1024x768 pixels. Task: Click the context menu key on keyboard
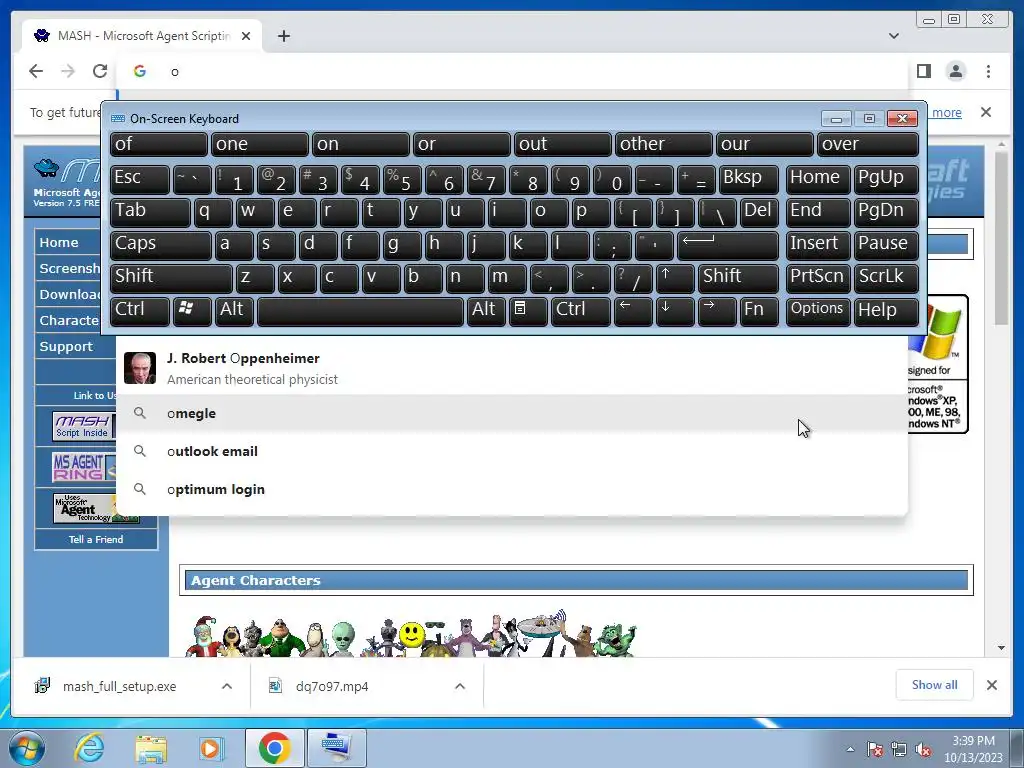[528, 311]
